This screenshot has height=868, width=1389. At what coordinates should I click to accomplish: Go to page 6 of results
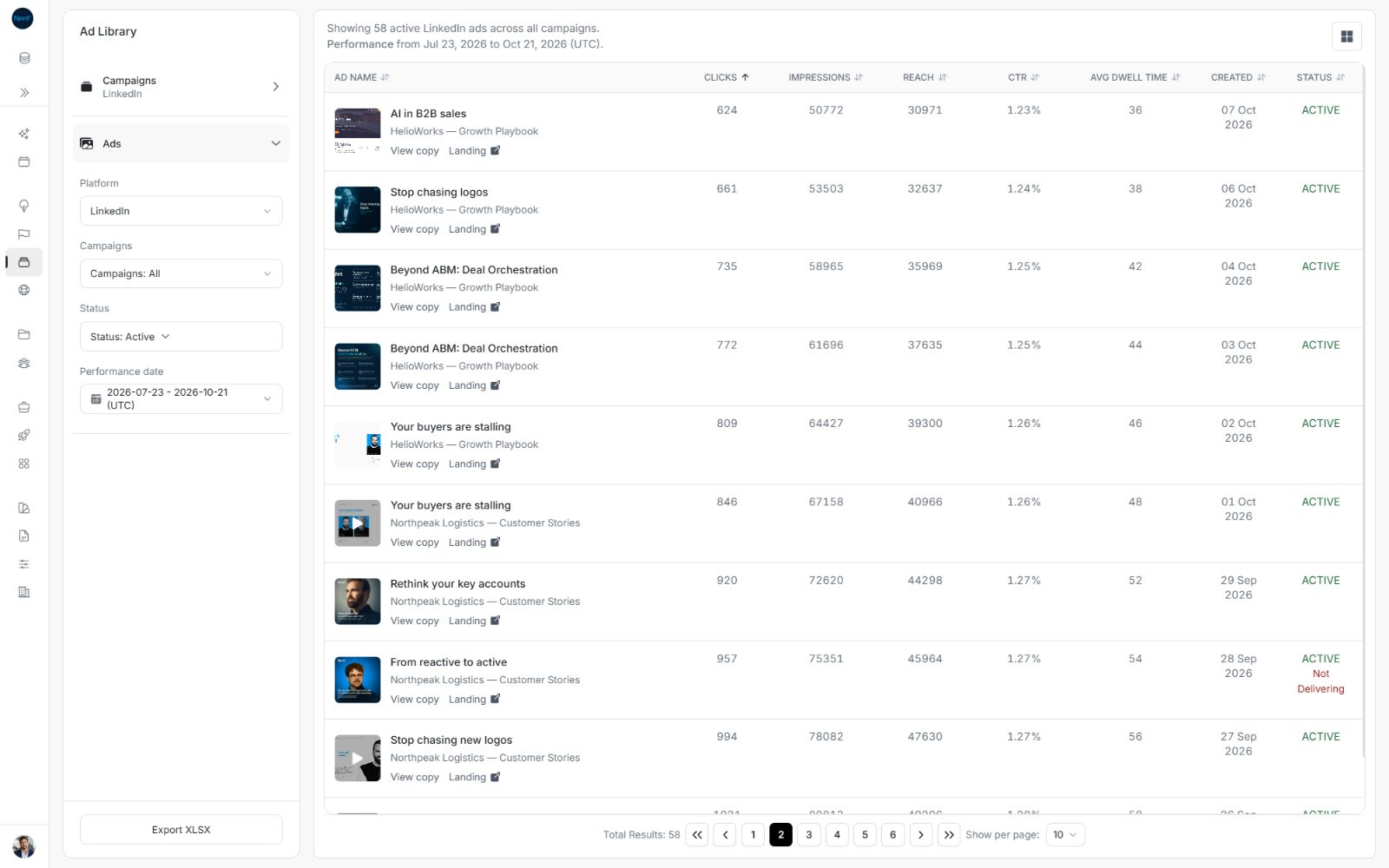[x=892, y=835]
